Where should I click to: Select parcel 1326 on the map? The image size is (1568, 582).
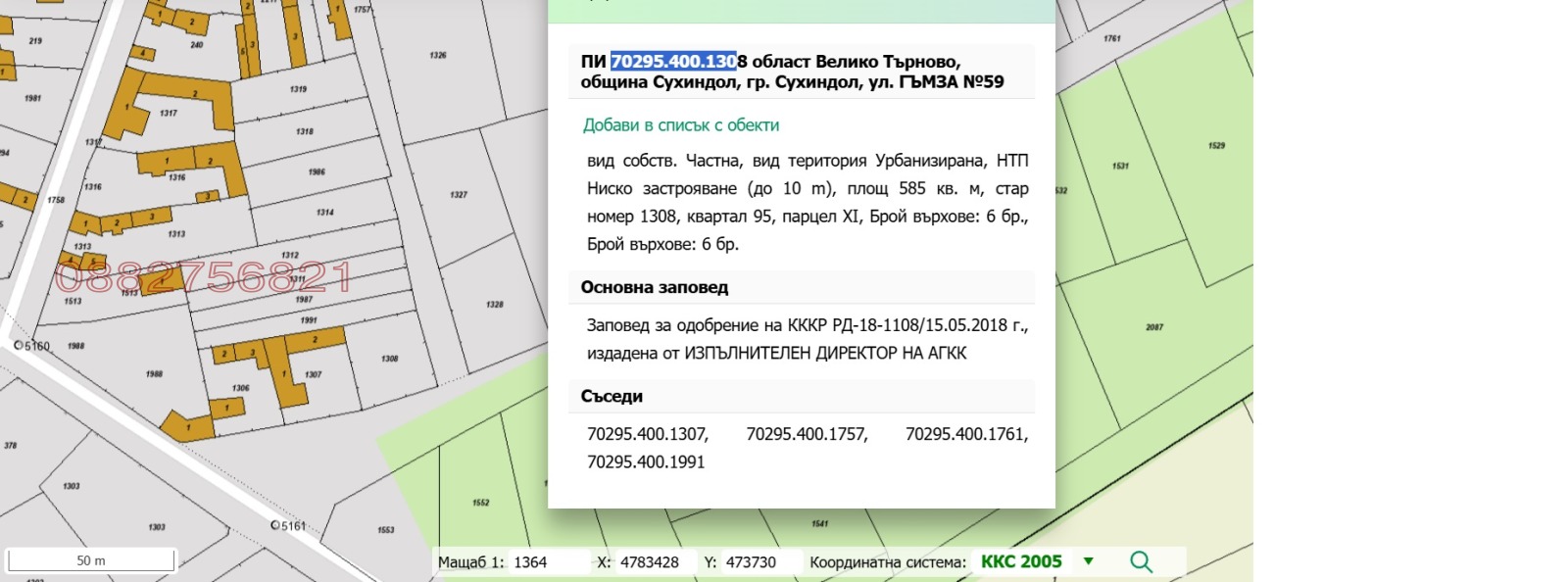pos(438,56)
